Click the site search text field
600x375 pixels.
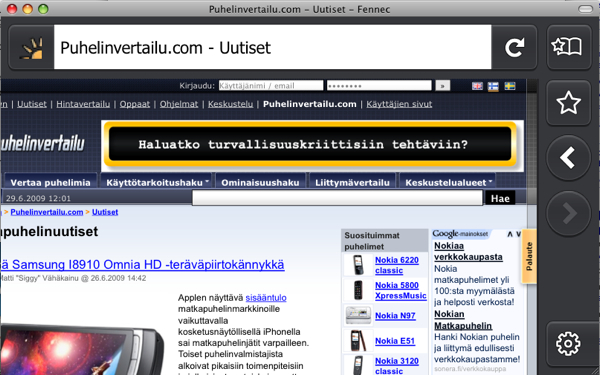click(337, 198)
